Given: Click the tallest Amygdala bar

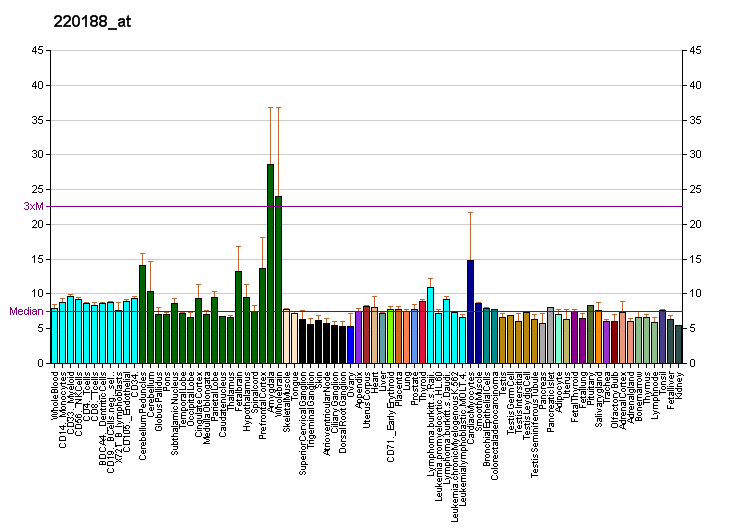Looking at the screenshot, I should coord(270,264).
